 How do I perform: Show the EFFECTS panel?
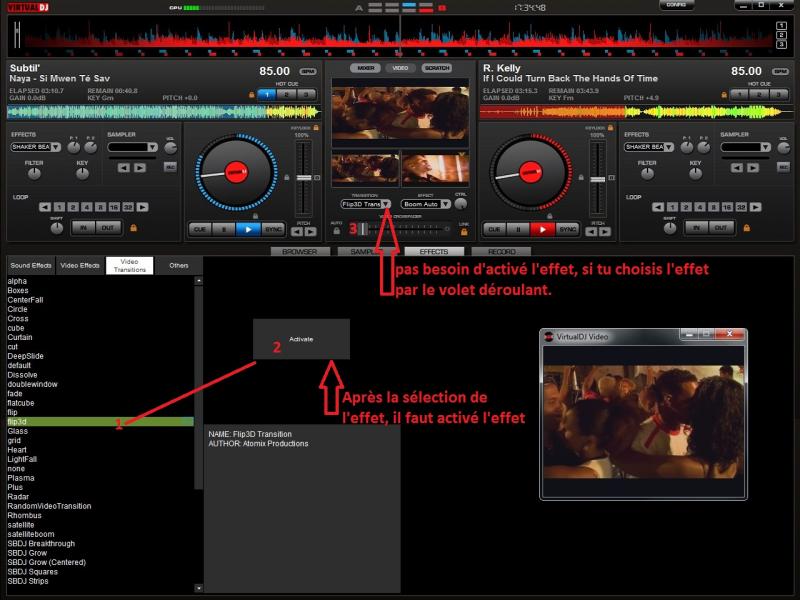pos(434,252)
